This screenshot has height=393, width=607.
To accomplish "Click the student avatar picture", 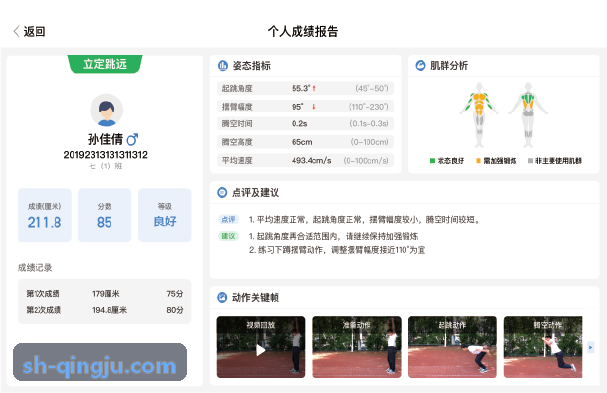I will [106, 110].
